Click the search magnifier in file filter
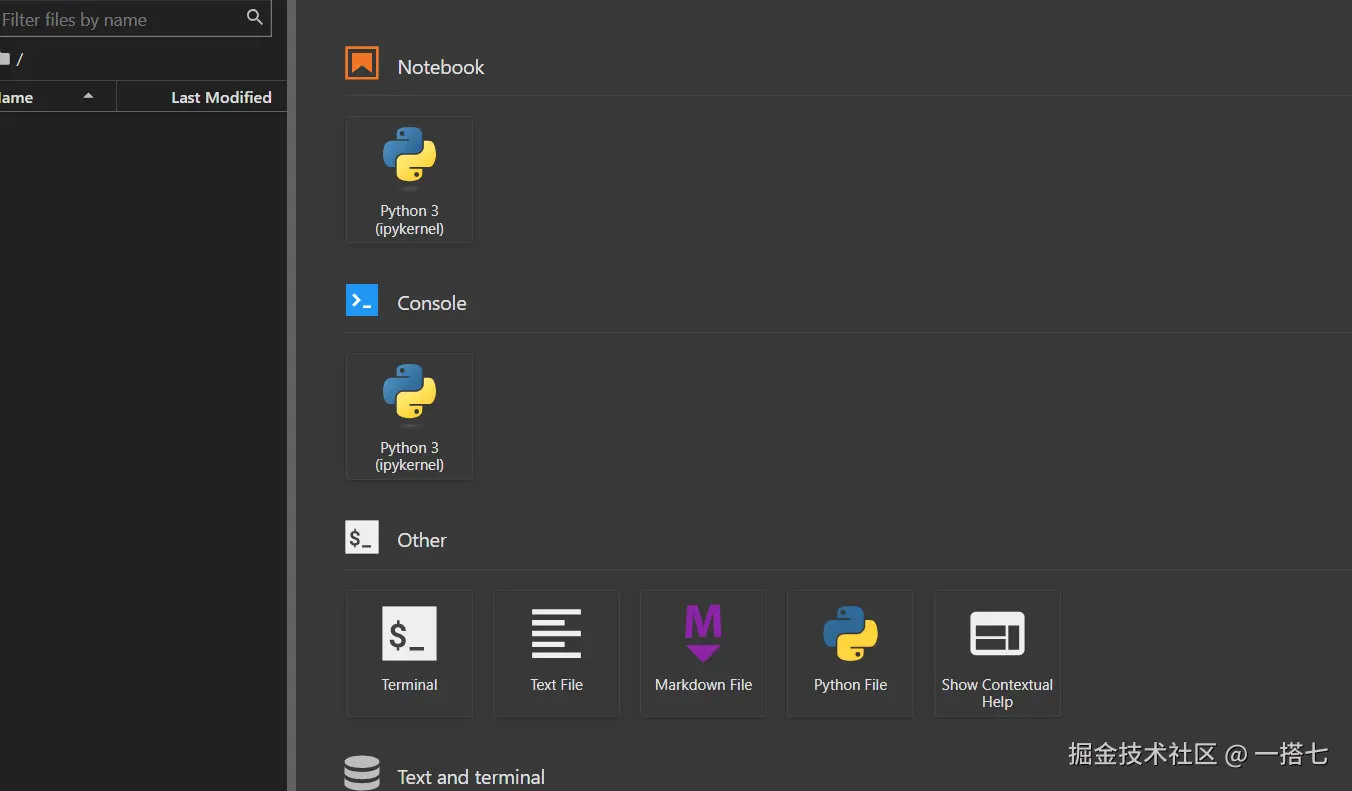The width and height of the screenshot is (1352, 791). tap(255, 17)
